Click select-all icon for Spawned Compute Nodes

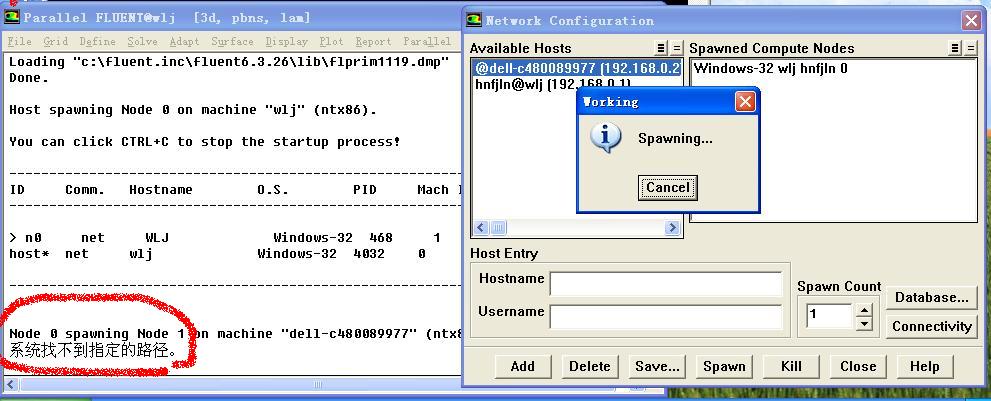tap(954, 48)
